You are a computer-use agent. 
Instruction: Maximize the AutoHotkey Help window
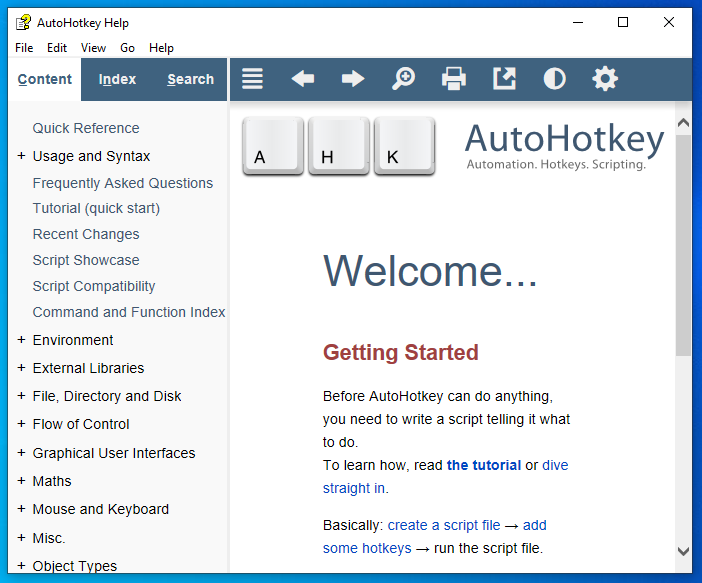tap(623, 22)
